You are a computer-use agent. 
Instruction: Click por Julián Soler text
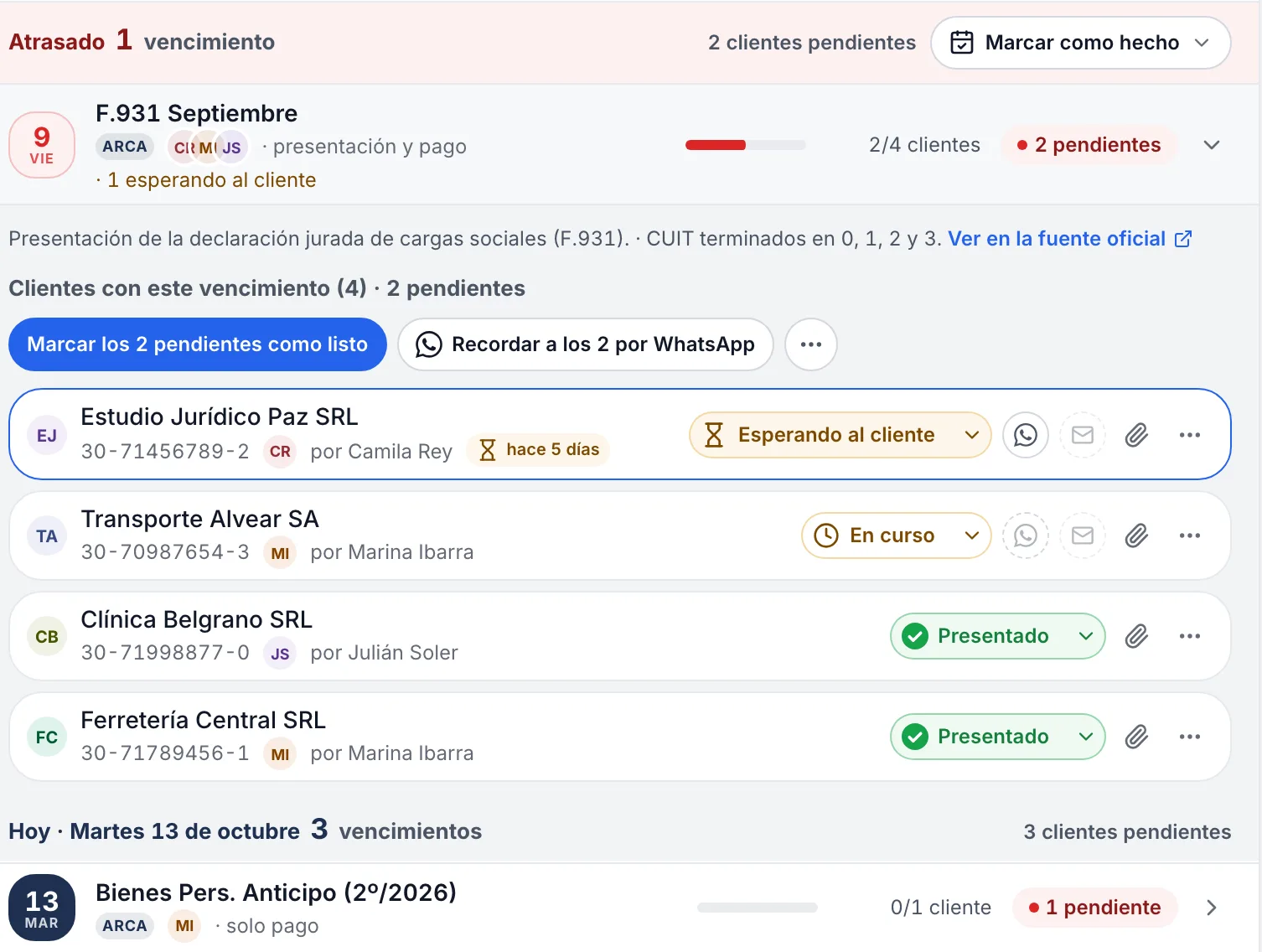click(x=384, y=653)
